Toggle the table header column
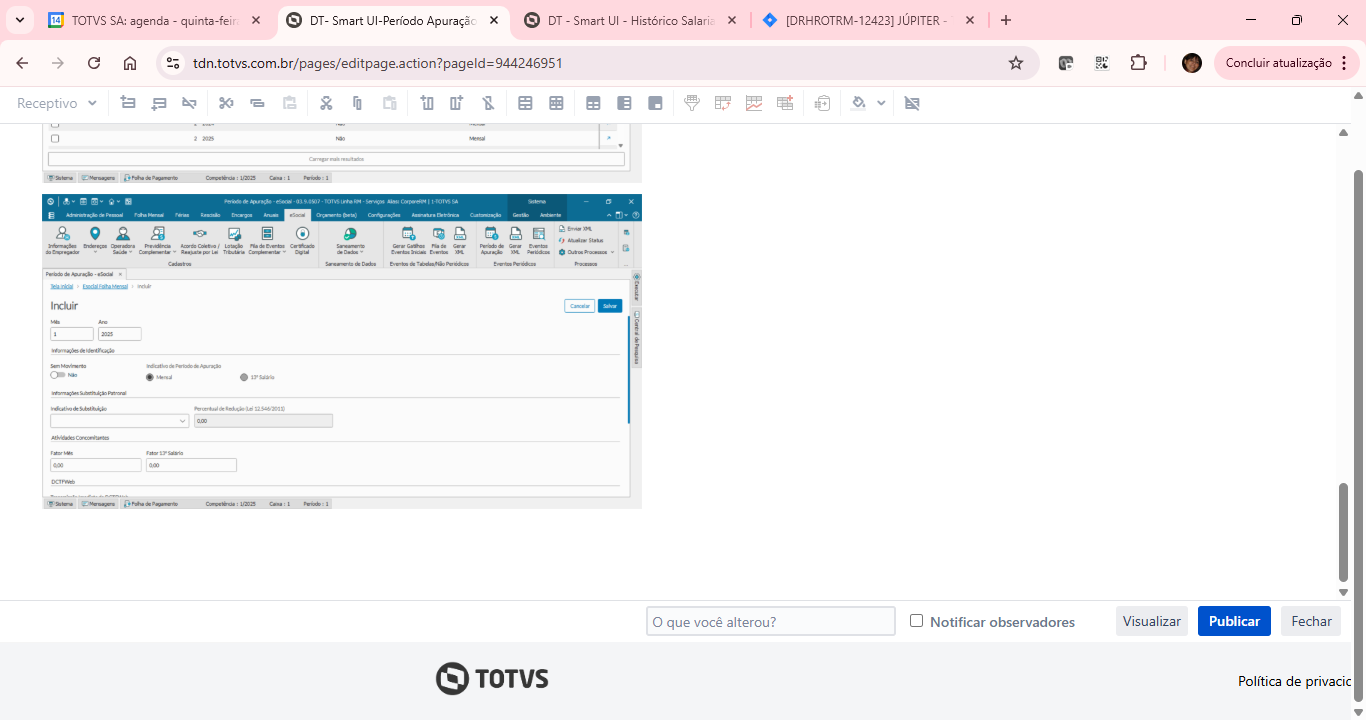 tap(624, 103)
